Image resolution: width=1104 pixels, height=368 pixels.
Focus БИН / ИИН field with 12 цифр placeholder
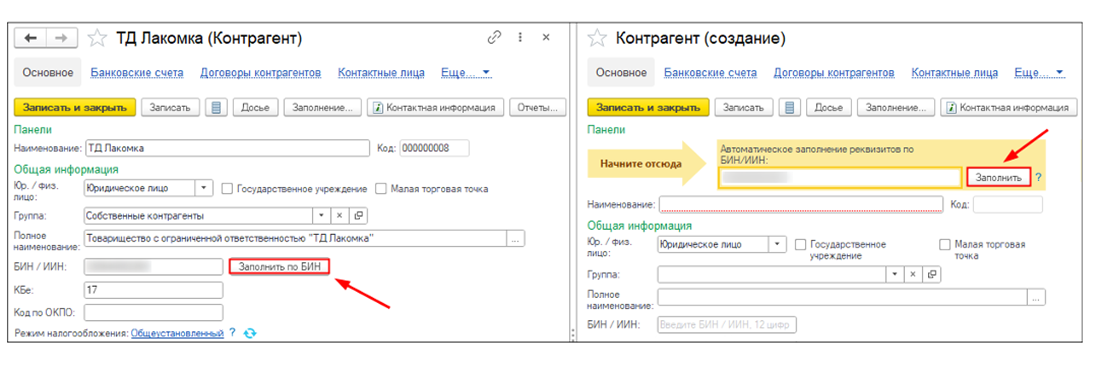point(727,325)
